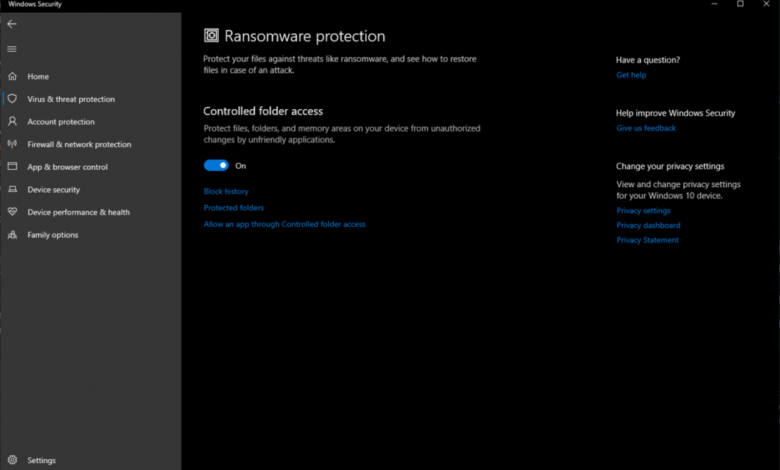
Task: Click the Ransomware protection page title
Action: pyautogui.click(x=304, y=36)
